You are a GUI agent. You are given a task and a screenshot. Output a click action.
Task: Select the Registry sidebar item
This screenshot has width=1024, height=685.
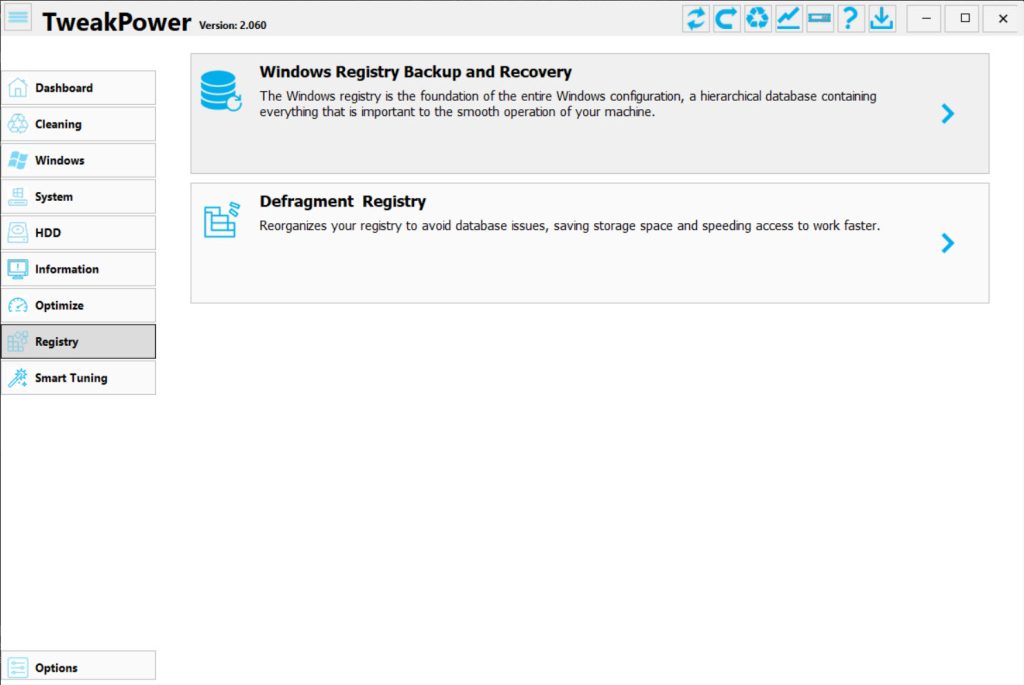[x=78, y=342]
